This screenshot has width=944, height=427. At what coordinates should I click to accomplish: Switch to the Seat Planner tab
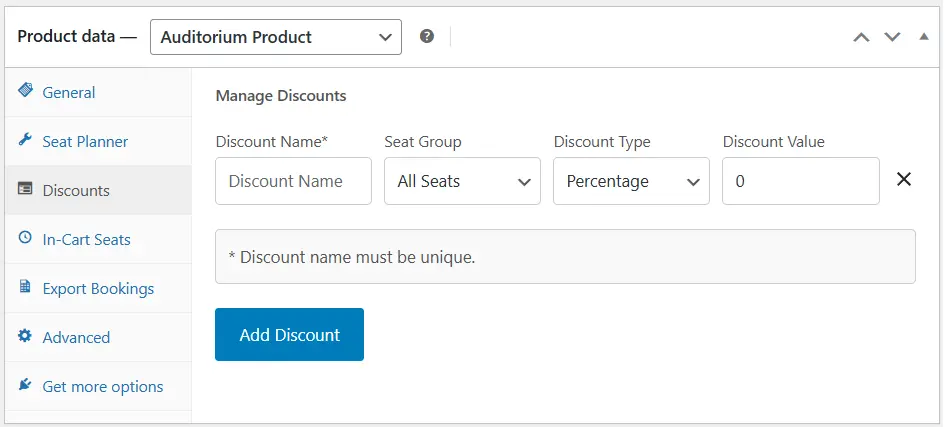[x=85, y=142]
